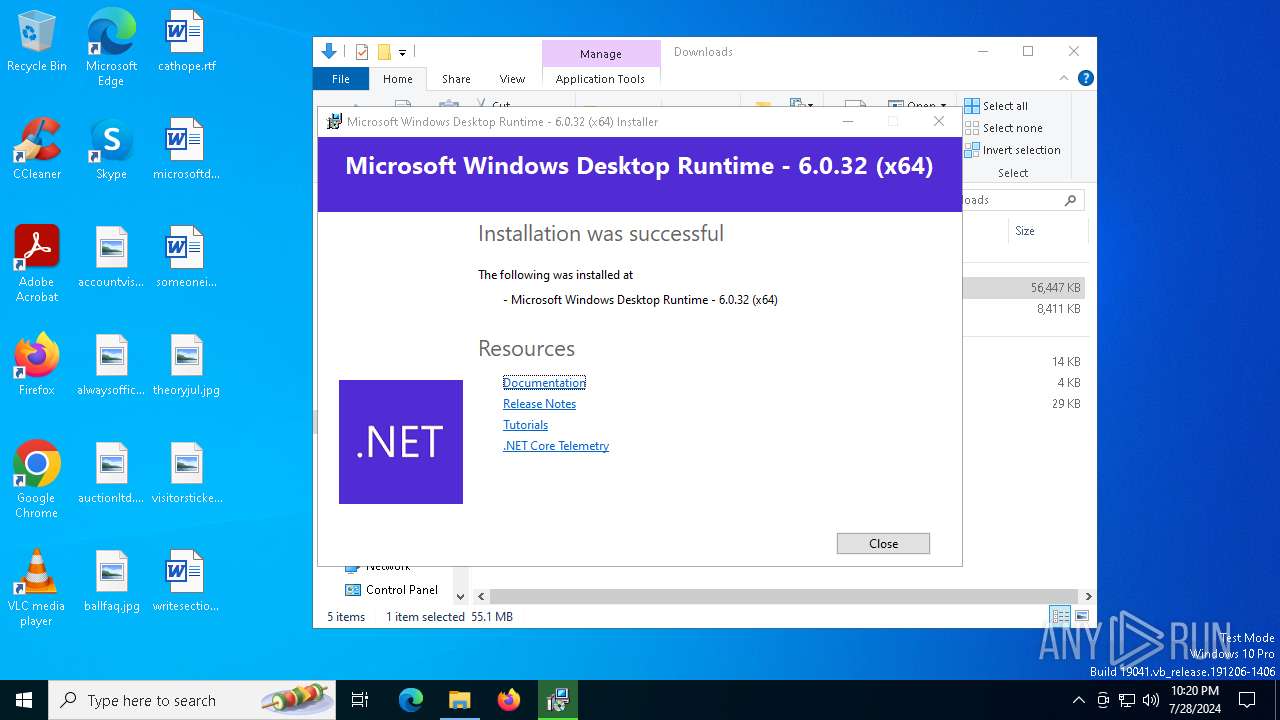The image size is (1280, 720).
Task: Select the CCleaner desktop shortcut
Action: 37,150
